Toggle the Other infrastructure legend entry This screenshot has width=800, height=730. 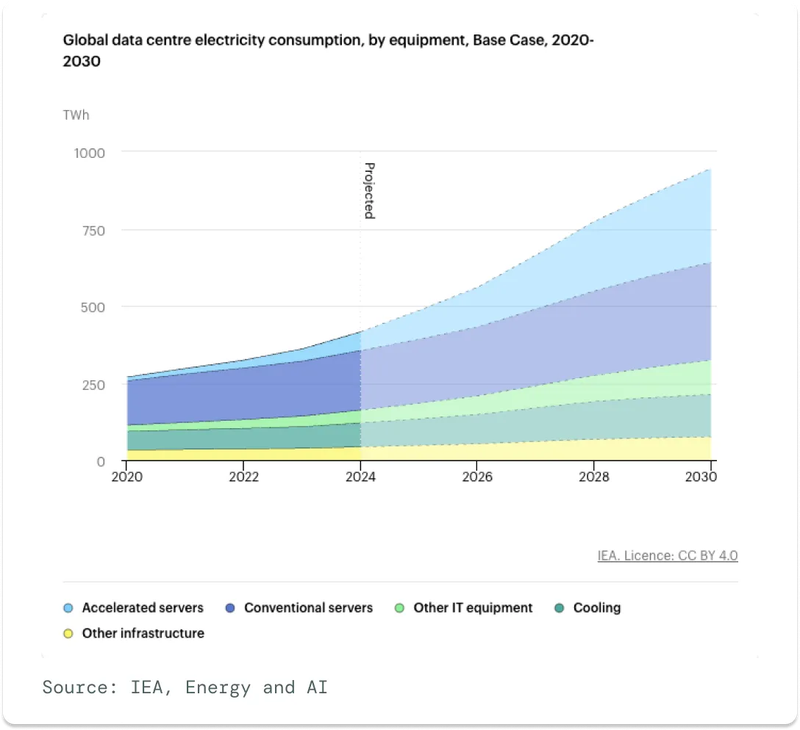(134, 633)
